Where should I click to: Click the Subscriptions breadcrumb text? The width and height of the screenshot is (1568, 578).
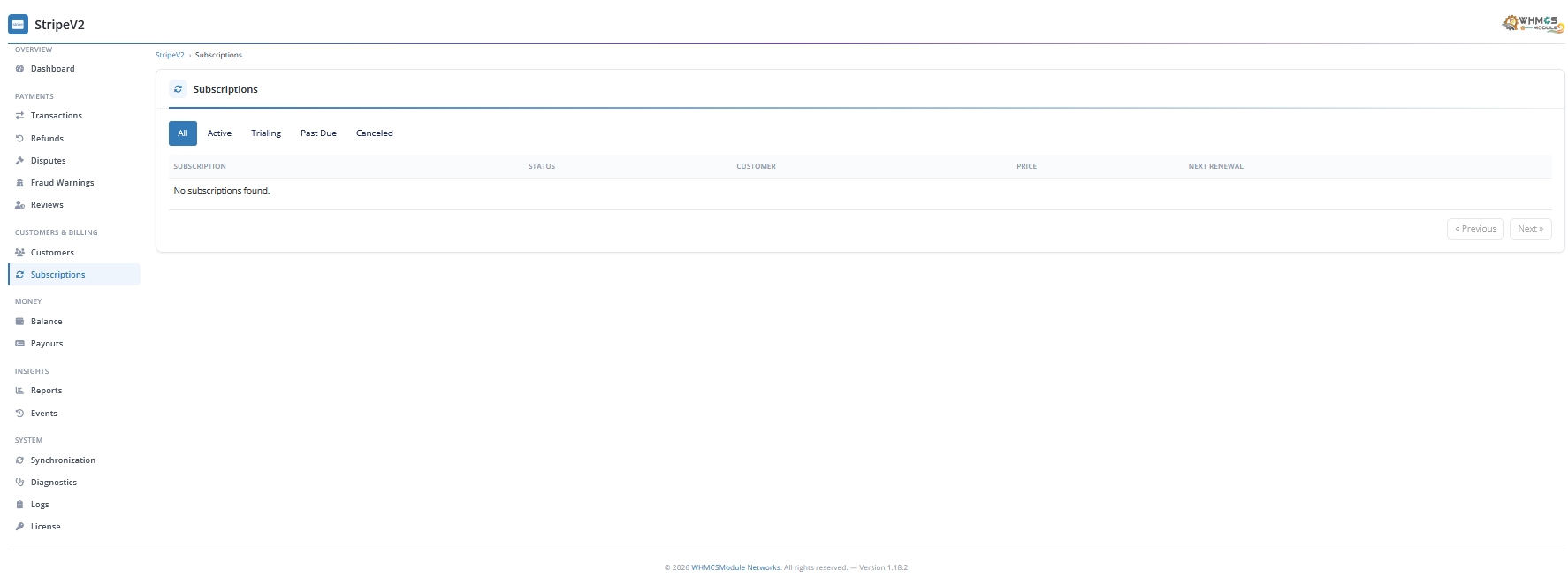point(218,55)
